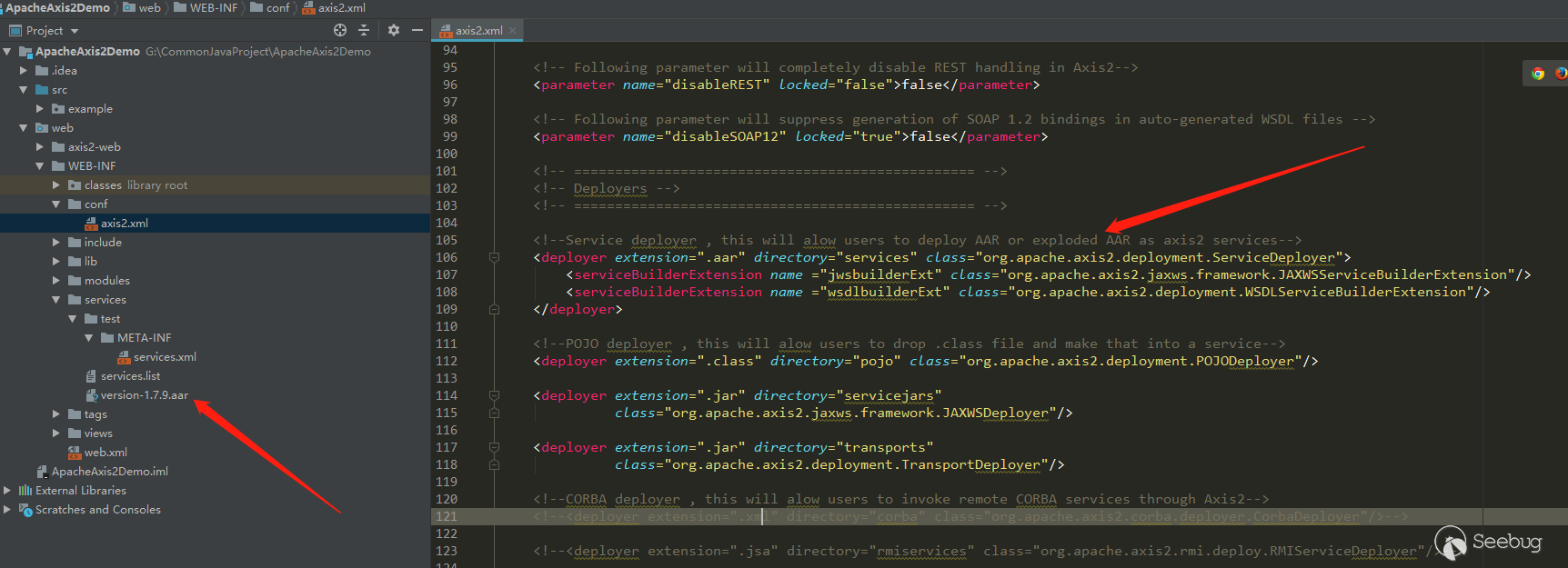
Task: Switch to the axis2.xml editor tab
Action: click(478, 30)
